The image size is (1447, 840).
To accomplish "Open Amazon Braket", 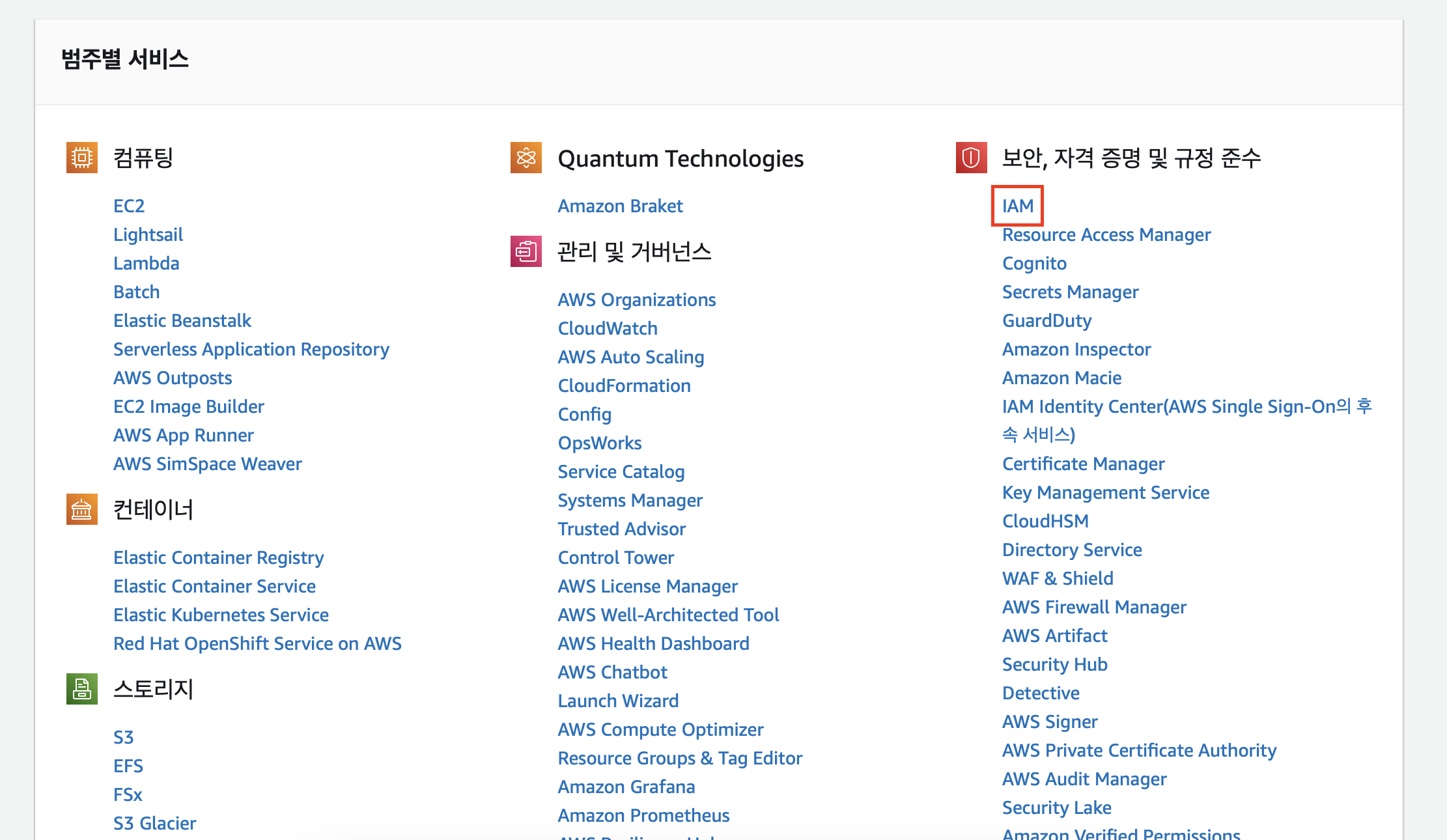I will tap(621, 206).
